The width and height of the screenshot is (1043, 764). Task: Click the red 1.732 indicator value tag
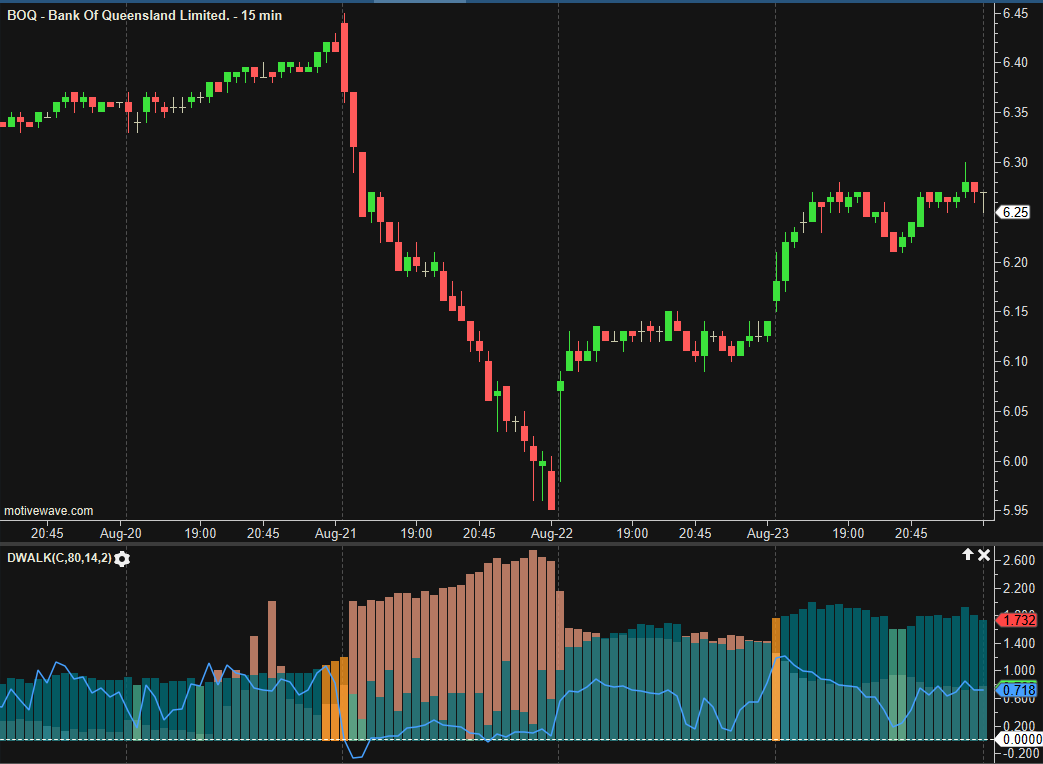click(1016, 620)
